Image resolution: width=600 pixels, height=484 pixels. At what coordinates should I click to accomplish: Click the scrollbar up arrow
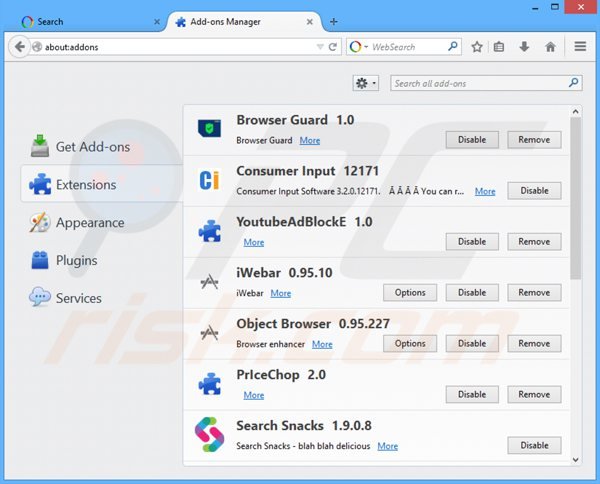click(x=575, y=112)
